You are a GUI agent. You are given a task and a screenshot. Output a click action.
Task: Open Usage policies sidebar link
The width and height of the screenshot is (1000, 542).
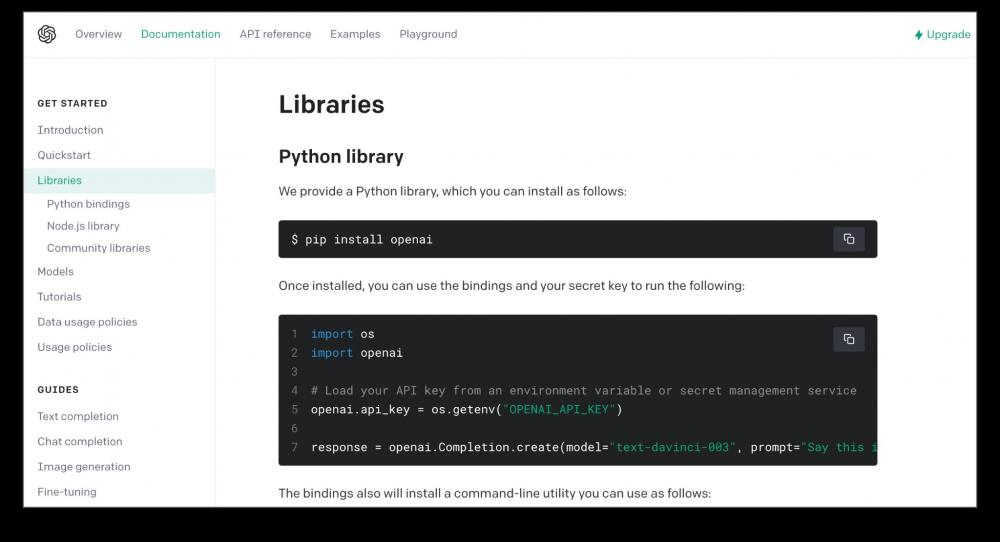[x=75, y=347]
